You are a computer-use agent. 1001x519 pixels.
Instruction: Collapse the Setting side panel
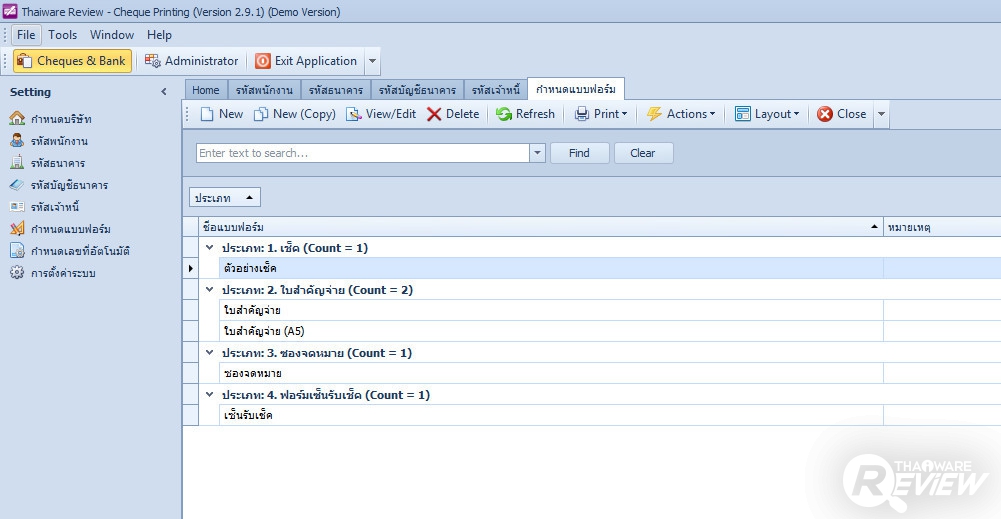(164, 92)
